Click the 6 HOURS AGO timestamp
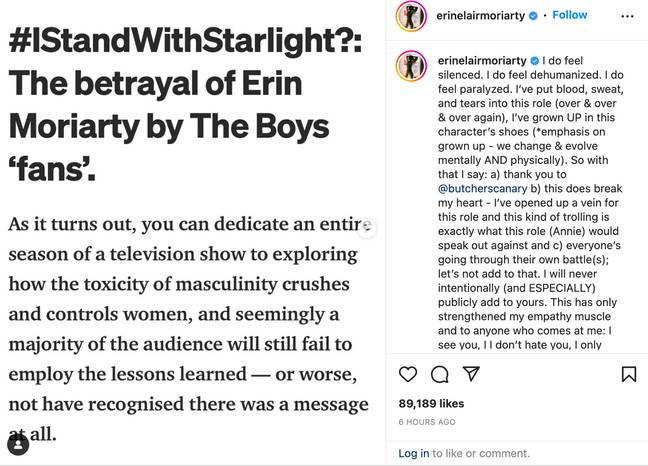 click(x=427, y=422)
